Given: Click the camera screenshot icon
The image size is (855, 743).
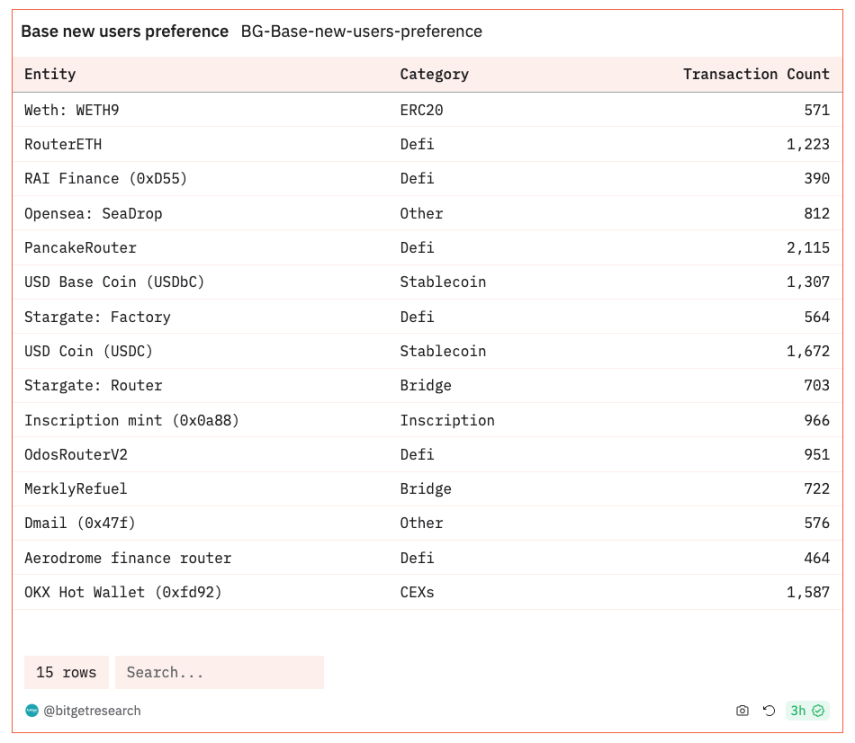Looking at the screenshot, I should tap(742, 711).
